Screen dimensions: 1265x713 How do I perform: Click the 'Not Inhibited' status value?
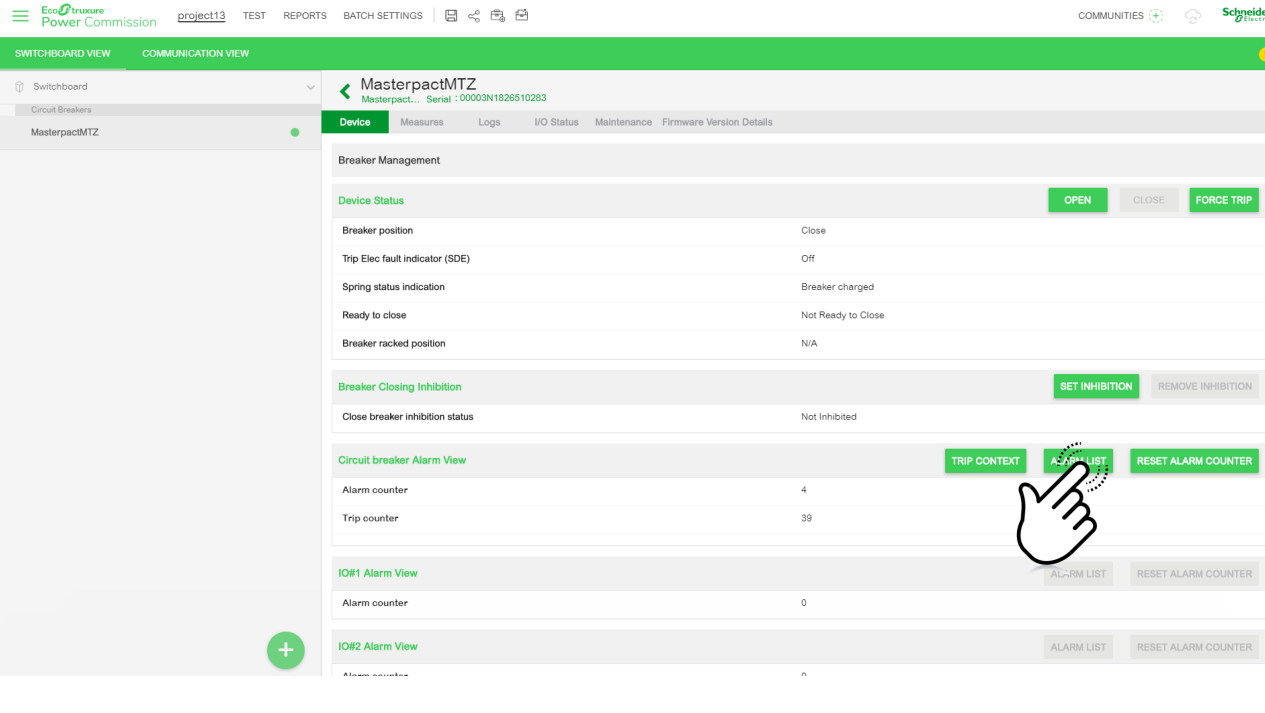829,417
